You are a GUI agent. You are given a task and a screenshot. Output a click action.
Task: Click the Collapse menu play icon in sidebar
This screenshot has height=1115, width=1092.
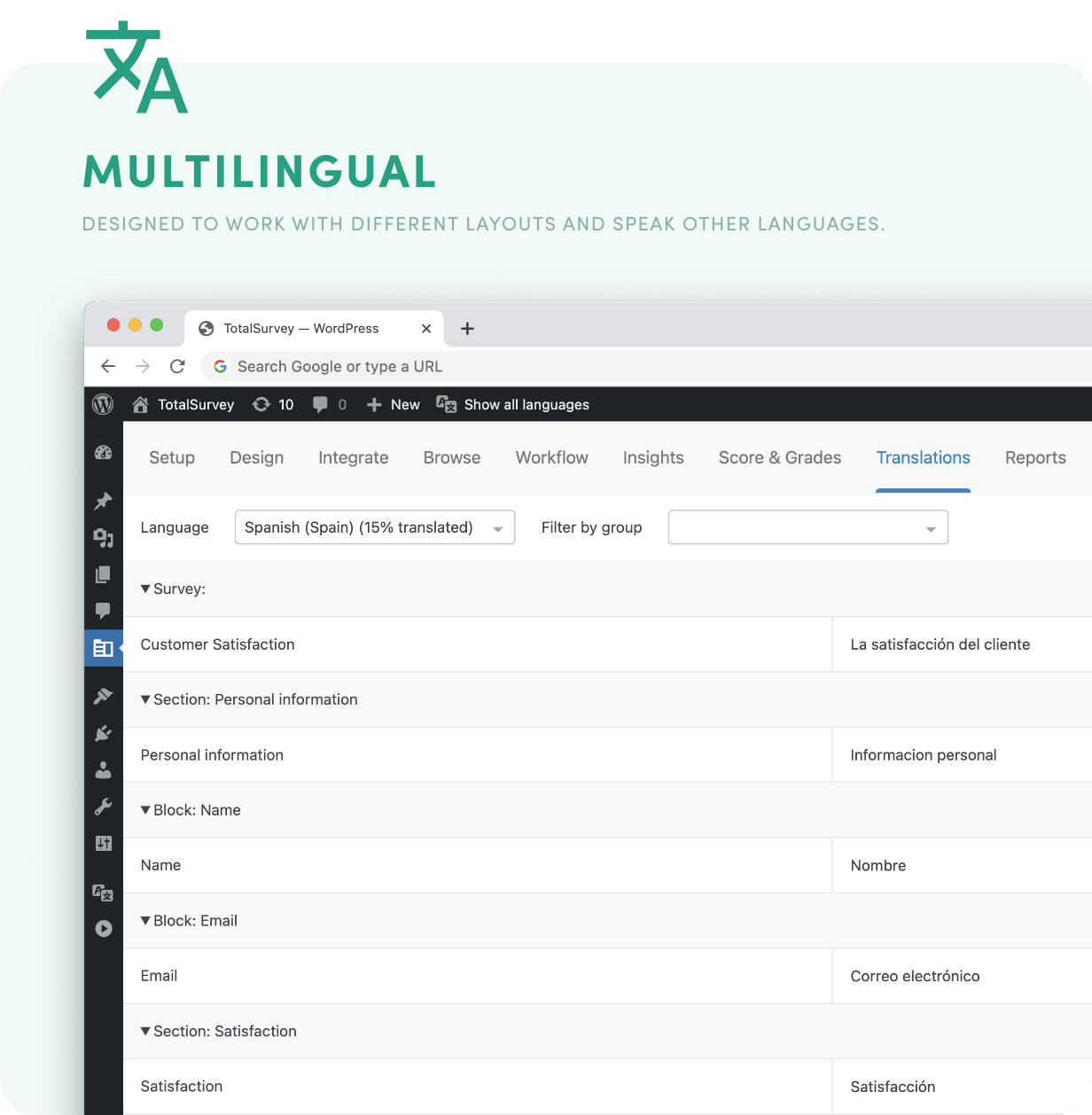[x=103, y=928]
